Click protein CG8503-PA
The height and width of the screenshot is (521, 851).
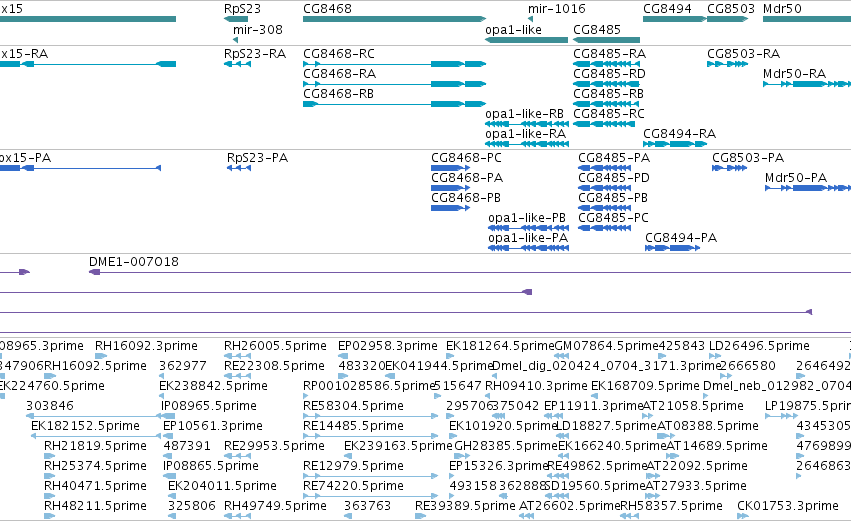[x=748, y=158]
